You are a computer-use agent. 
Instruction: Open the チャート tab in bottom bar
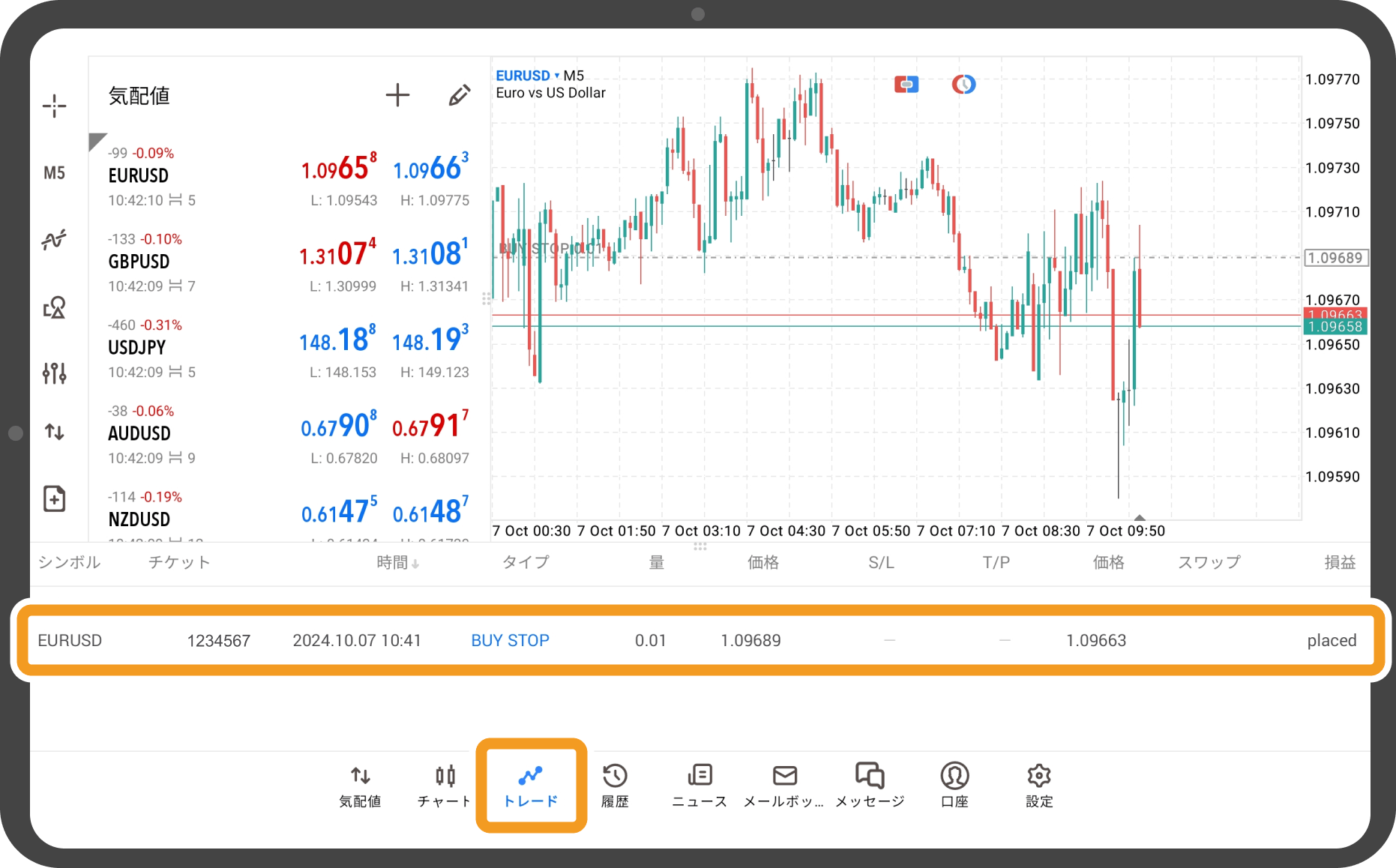coord(445,786)
